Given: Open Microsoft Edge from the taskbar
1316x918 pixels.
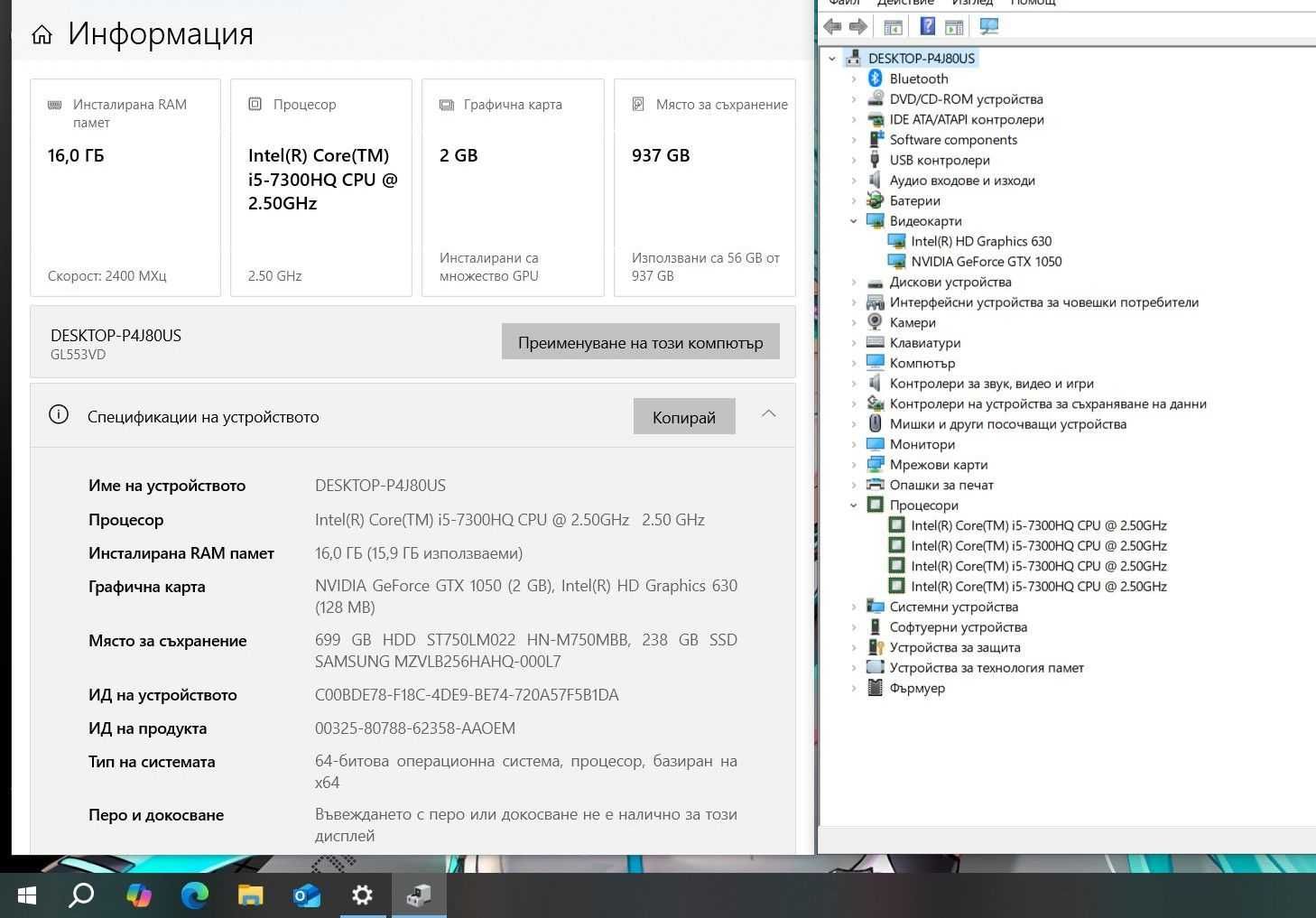Looking at the screenshot, I should [x=194, y=895].
